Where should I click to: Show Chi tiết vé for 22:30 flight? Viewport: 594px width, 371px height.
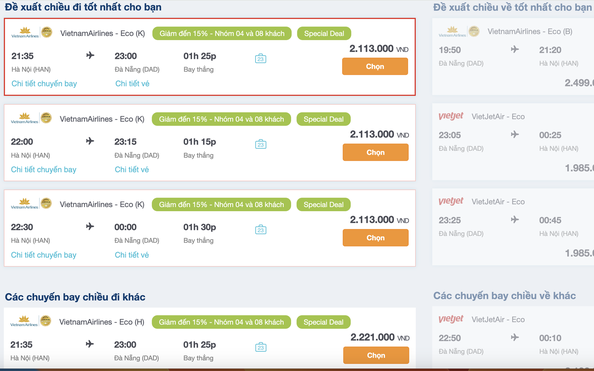pos(132,255)
